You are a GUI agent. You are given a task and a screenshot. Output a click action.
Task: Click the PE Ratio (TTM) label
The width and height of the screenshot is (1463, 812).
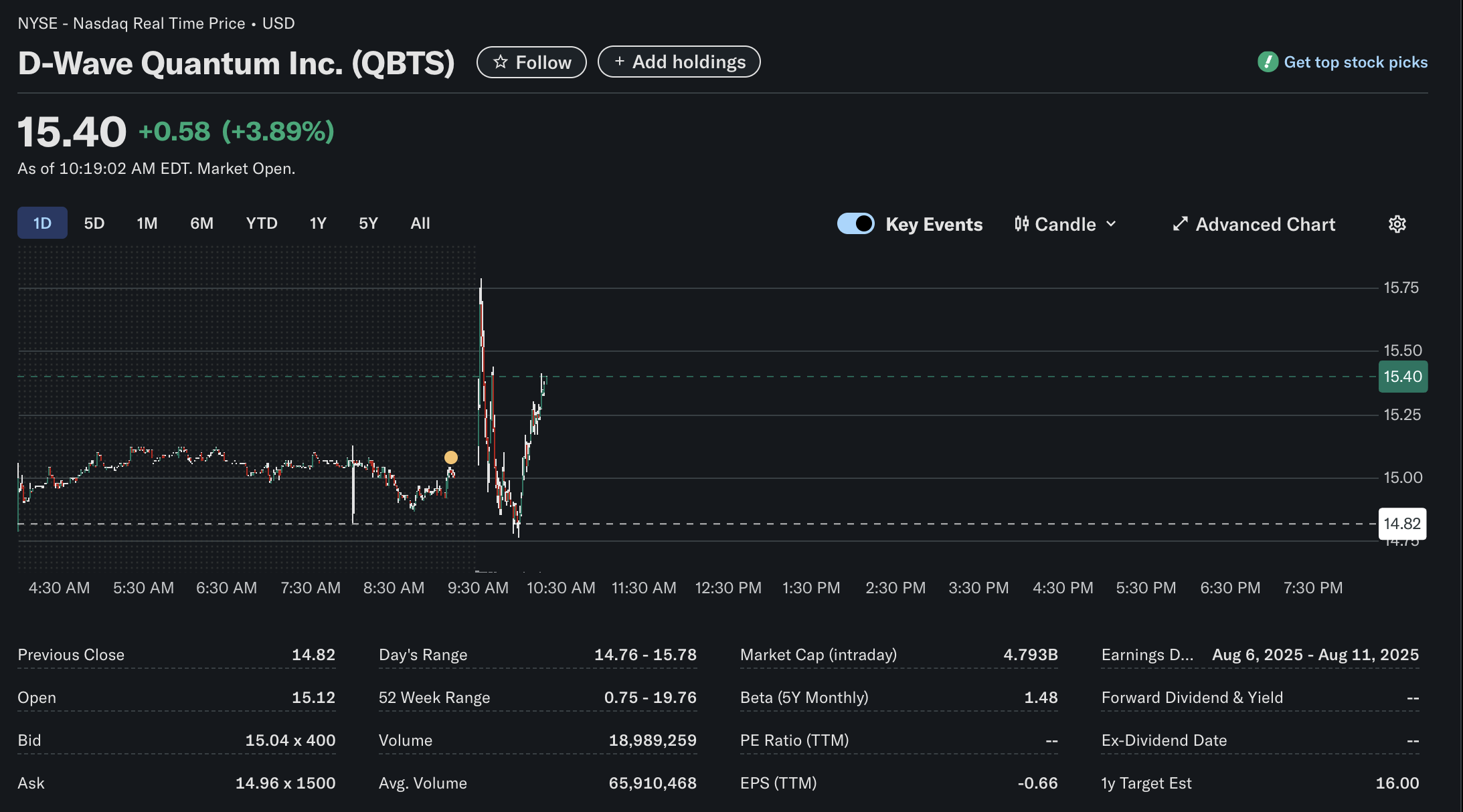[794, 740]
